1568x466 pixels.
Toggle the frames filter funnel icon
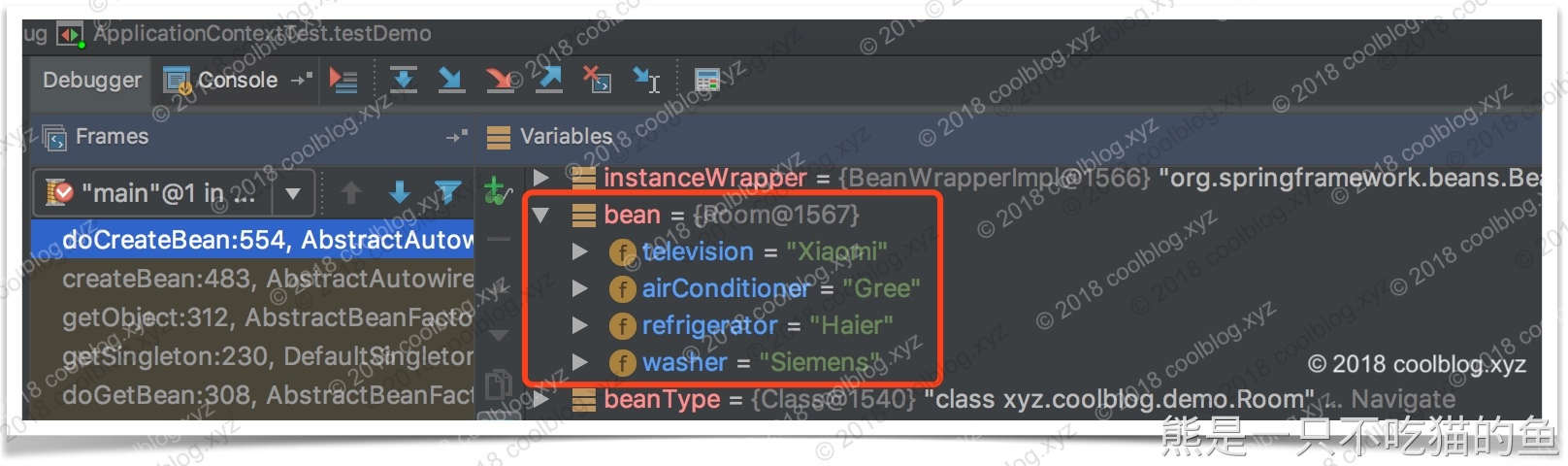447,193
